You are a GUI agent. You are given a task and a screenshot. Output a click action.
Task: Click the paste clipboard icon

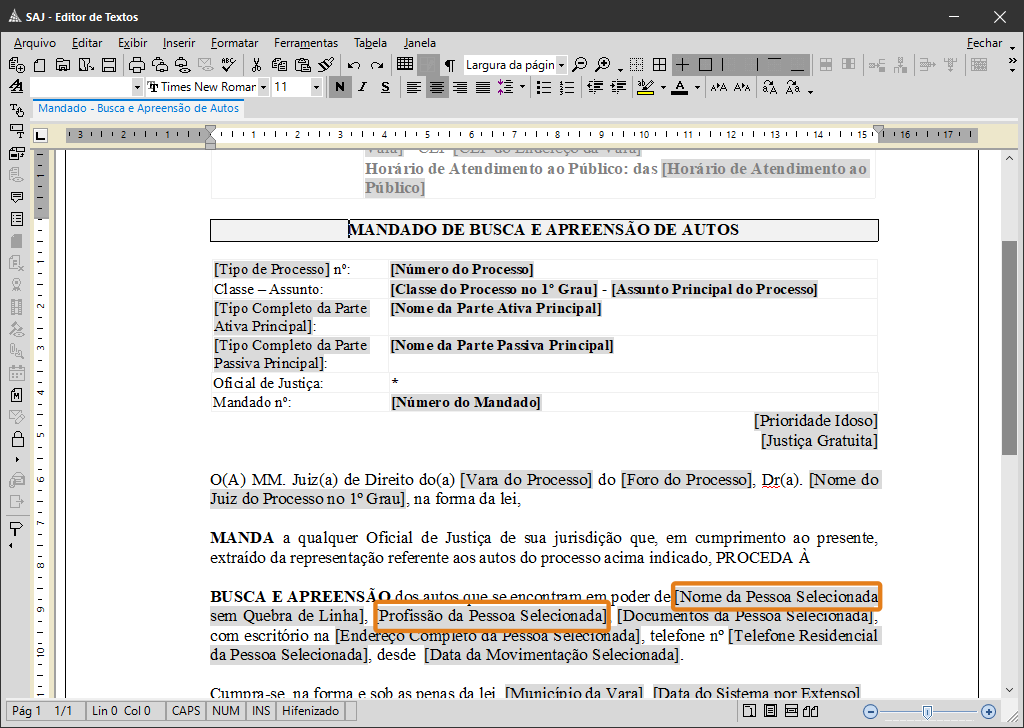pos(302,65)
